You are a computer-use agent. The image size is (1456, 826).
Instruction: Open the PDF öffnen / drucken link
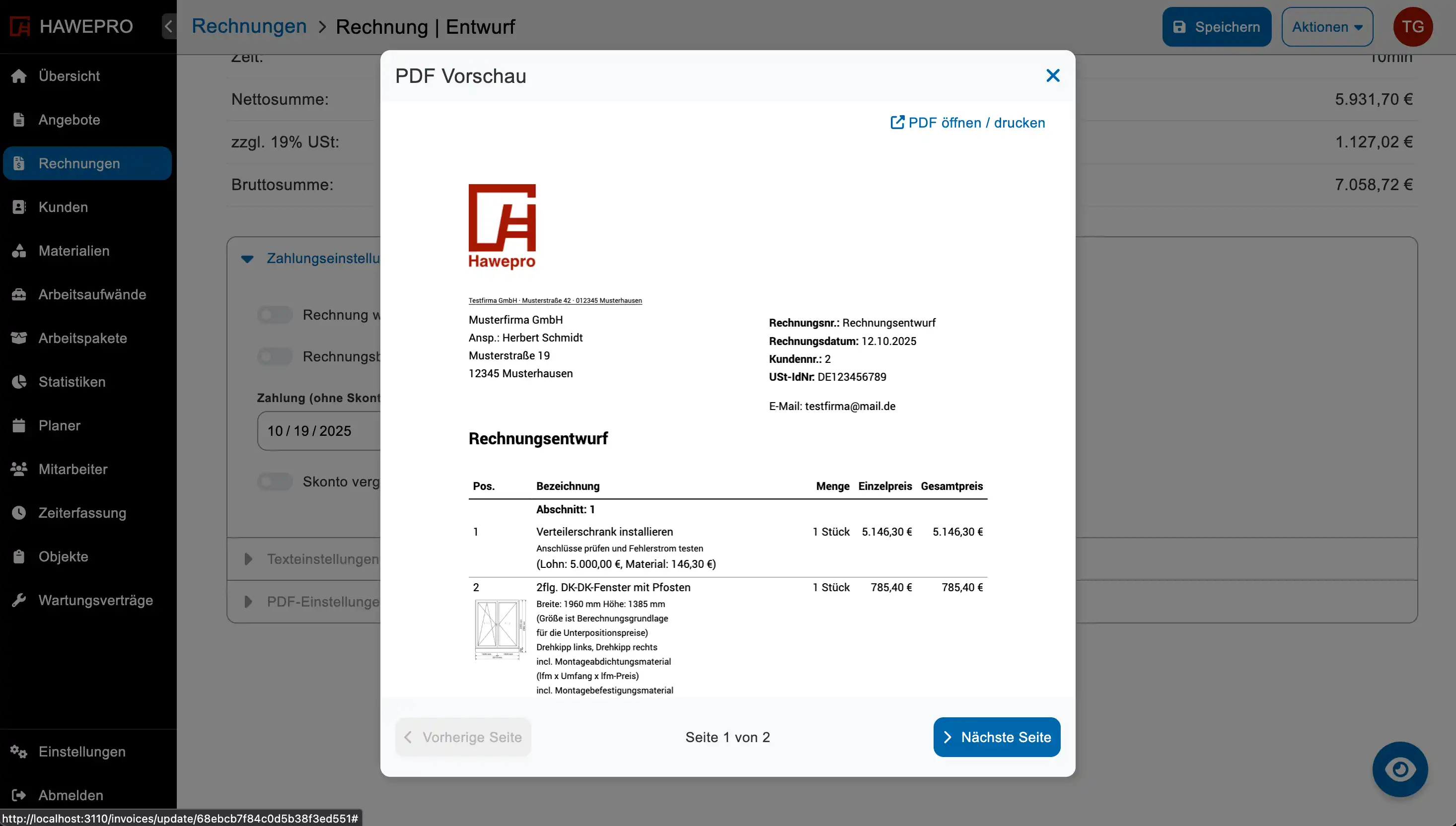tap(967, 123)
